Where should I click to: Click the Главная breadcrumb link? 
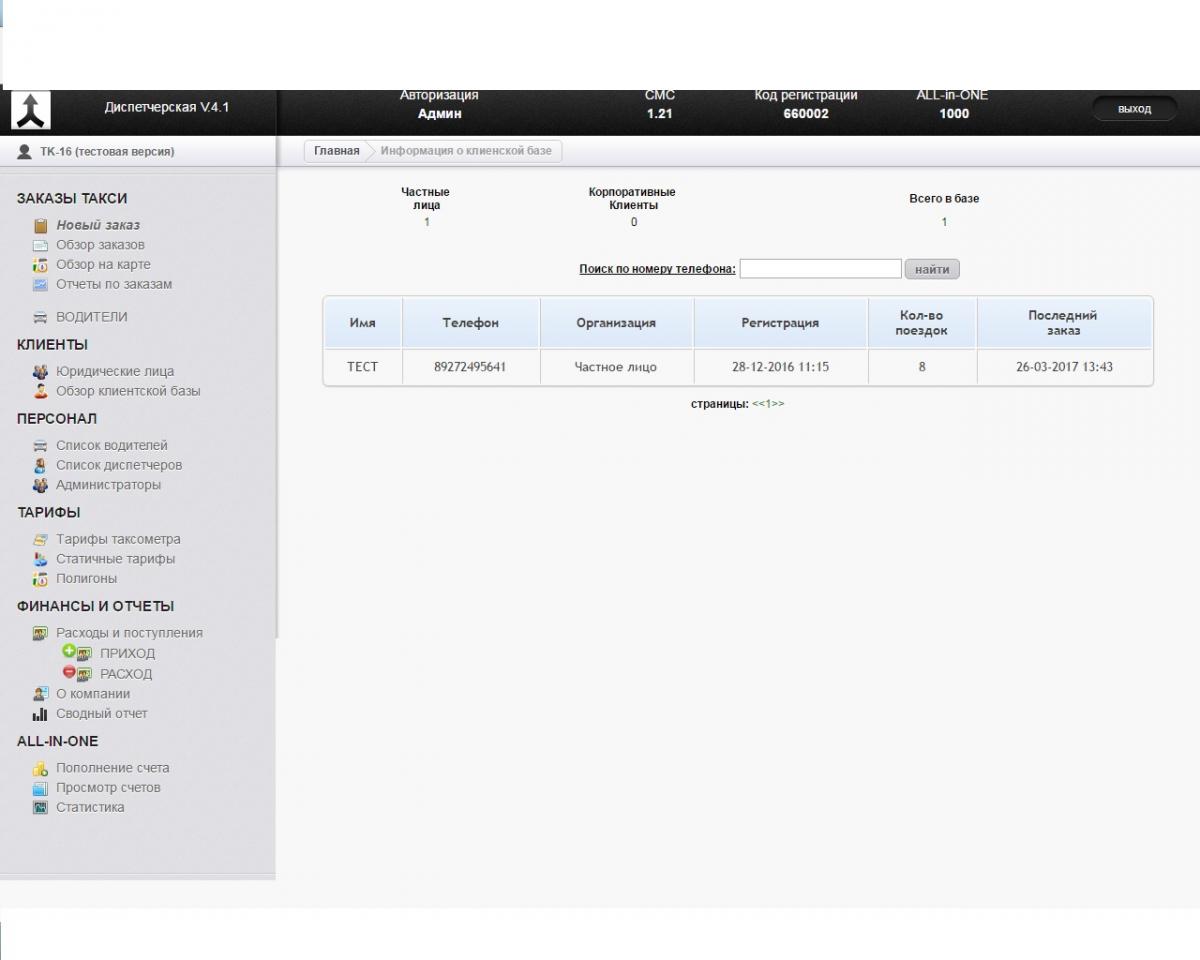pyautogui.click(x=336, y=151)
